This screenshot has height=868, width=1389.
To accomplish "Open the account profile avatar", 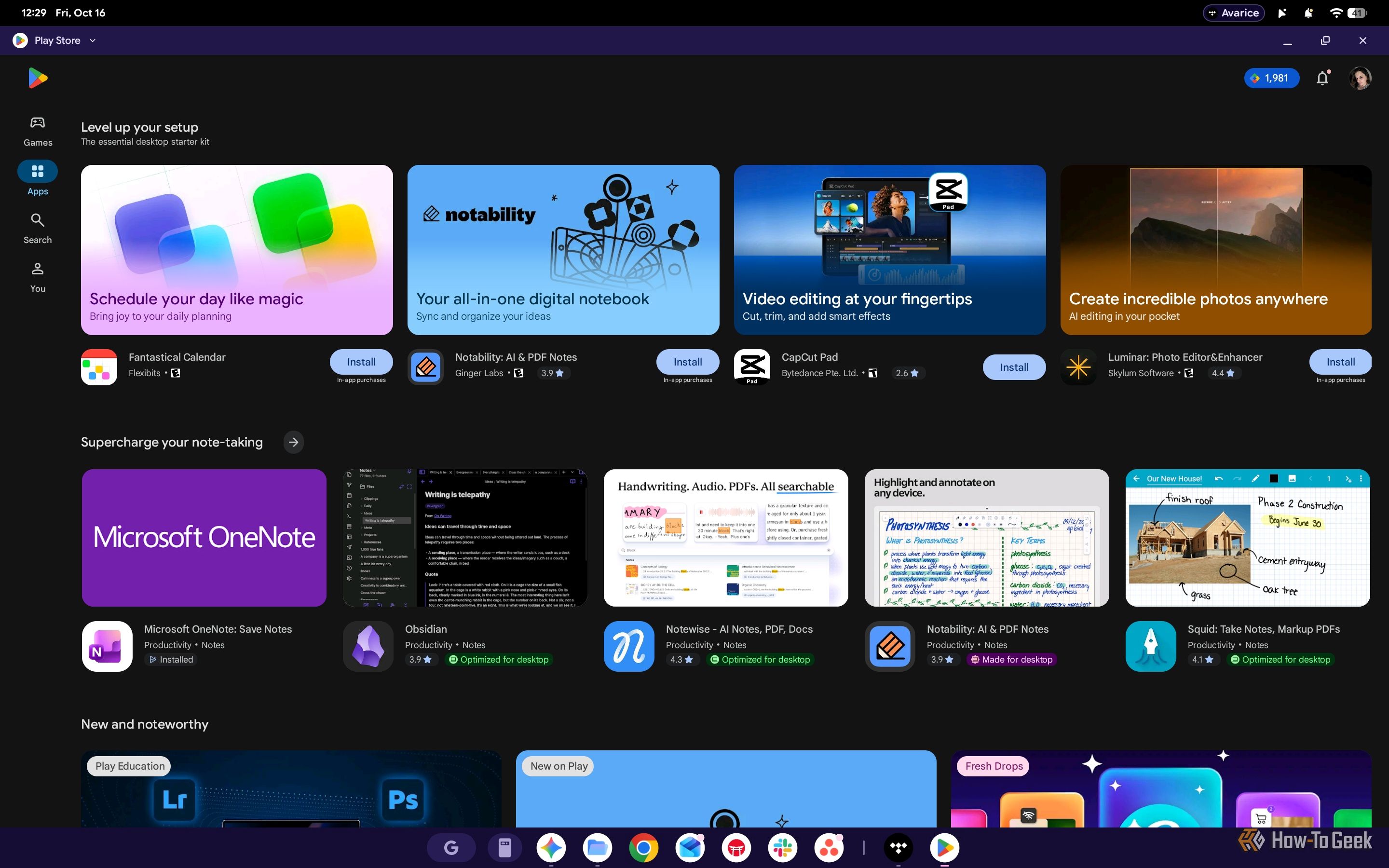I will coord(1360,78).
